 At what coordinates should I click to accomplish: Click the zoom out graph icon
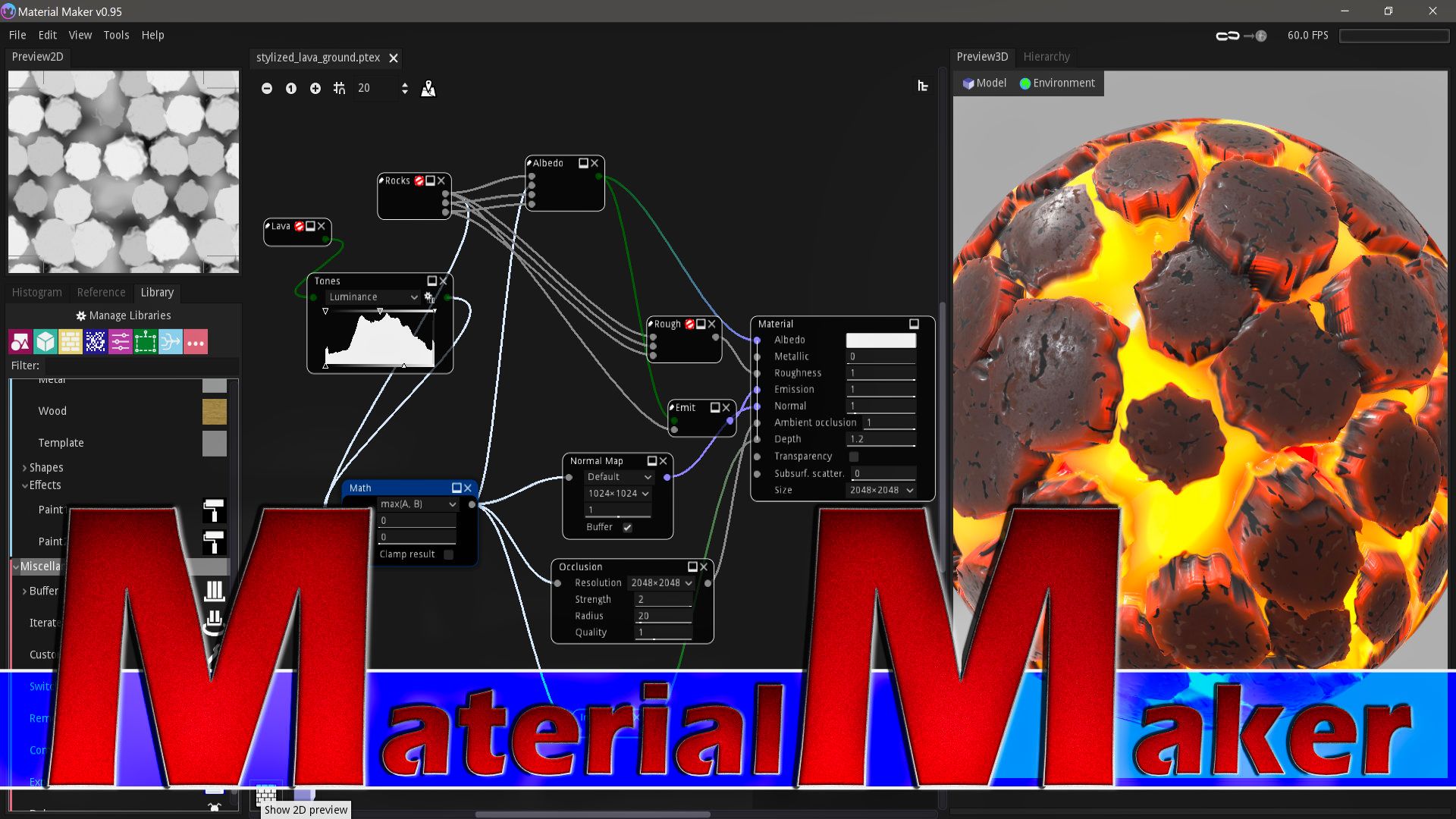267,89
